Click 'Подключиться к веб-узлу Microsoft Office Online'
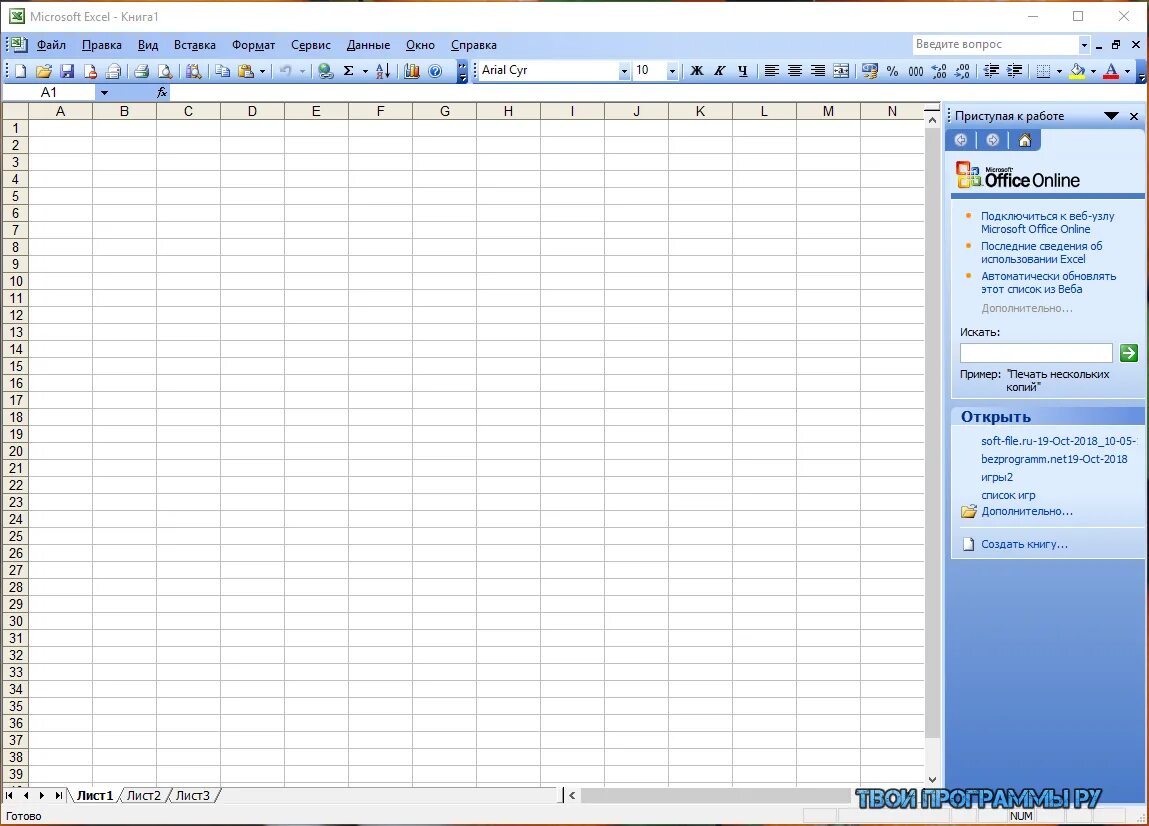Viewport: 1149px width, 826px height. (1047, 222)
